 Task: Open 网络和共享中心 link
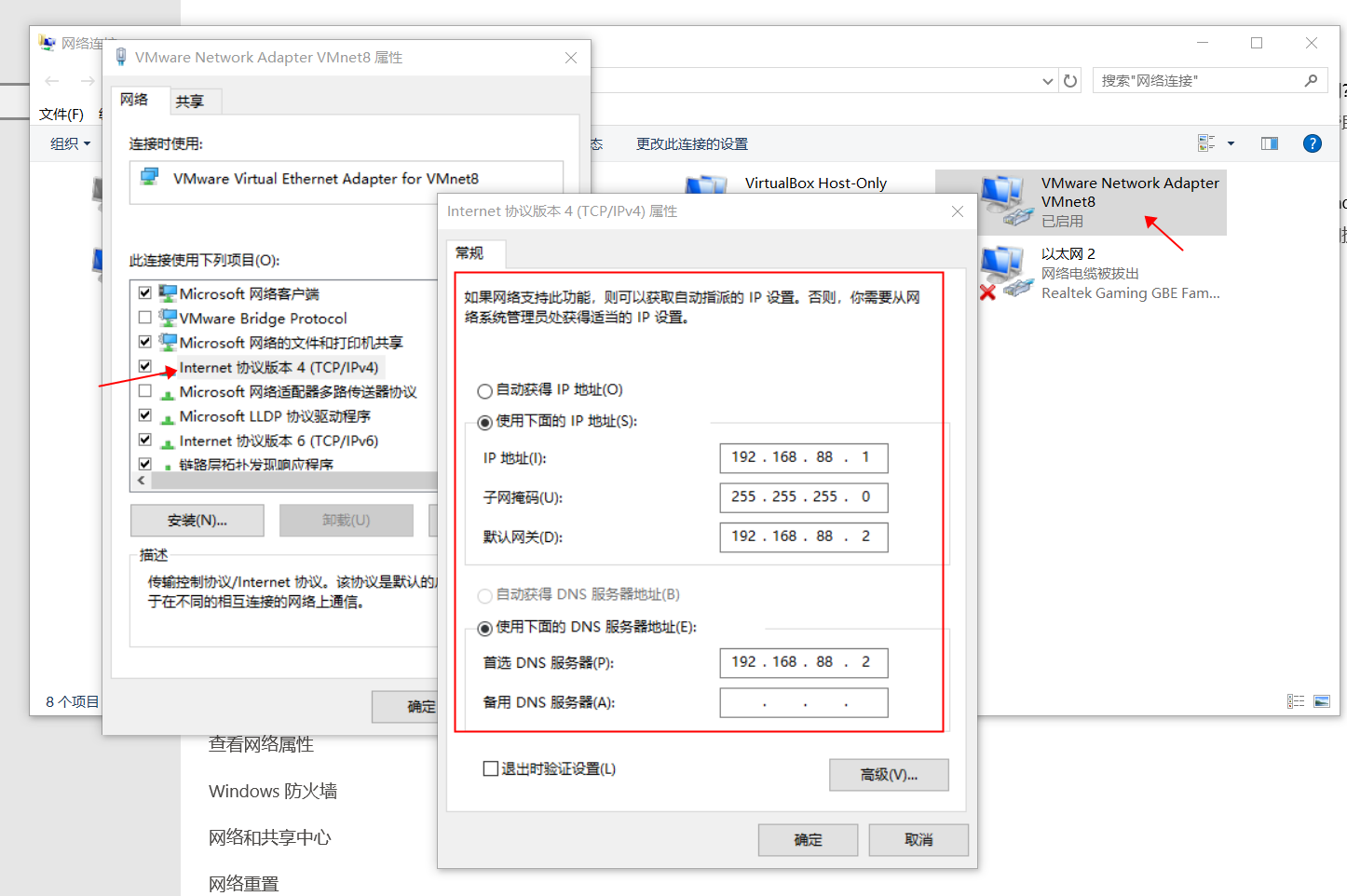point(270,837)
